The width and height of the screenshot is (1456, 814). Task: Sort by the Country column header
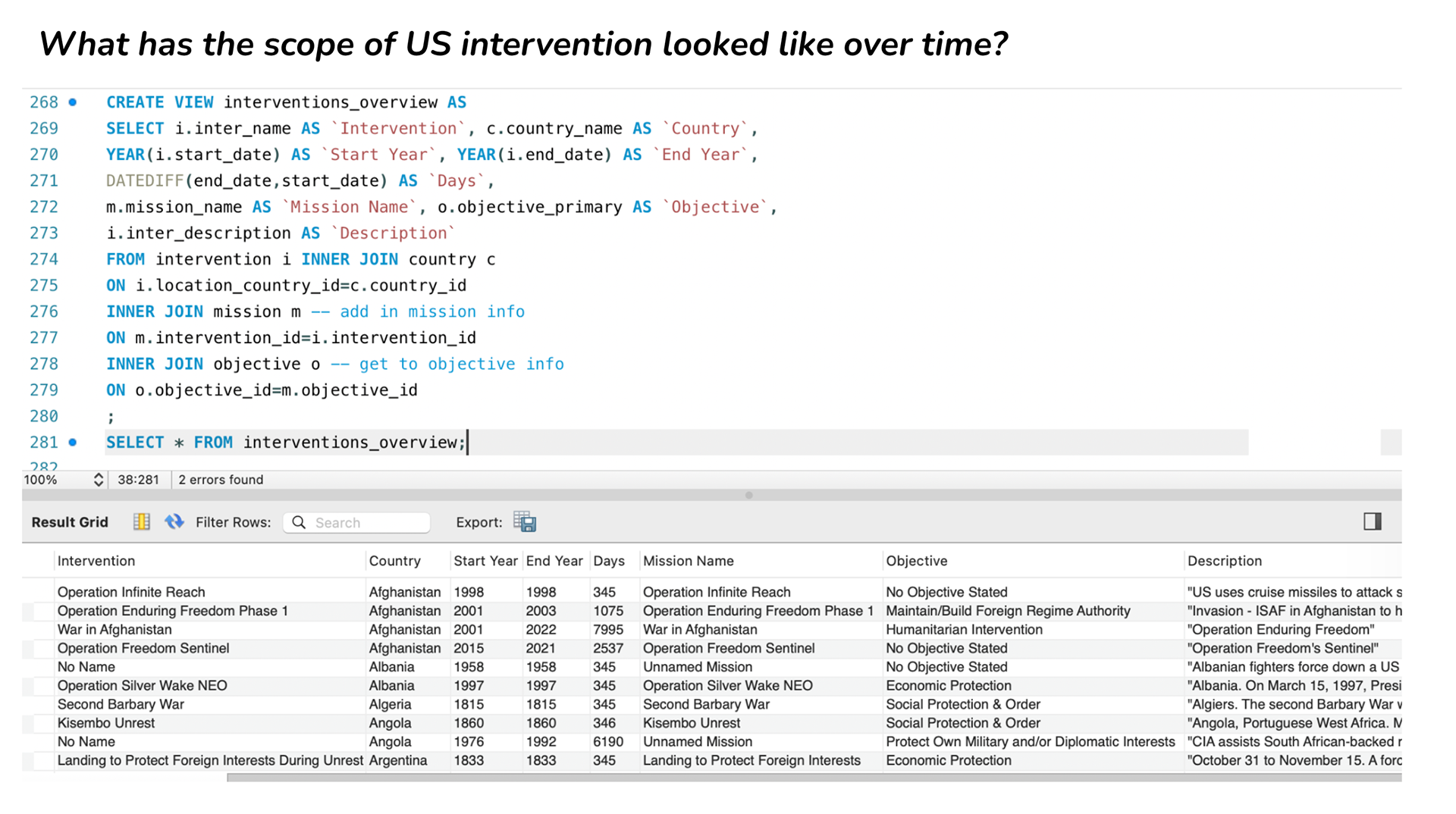(x=394, y=561)
